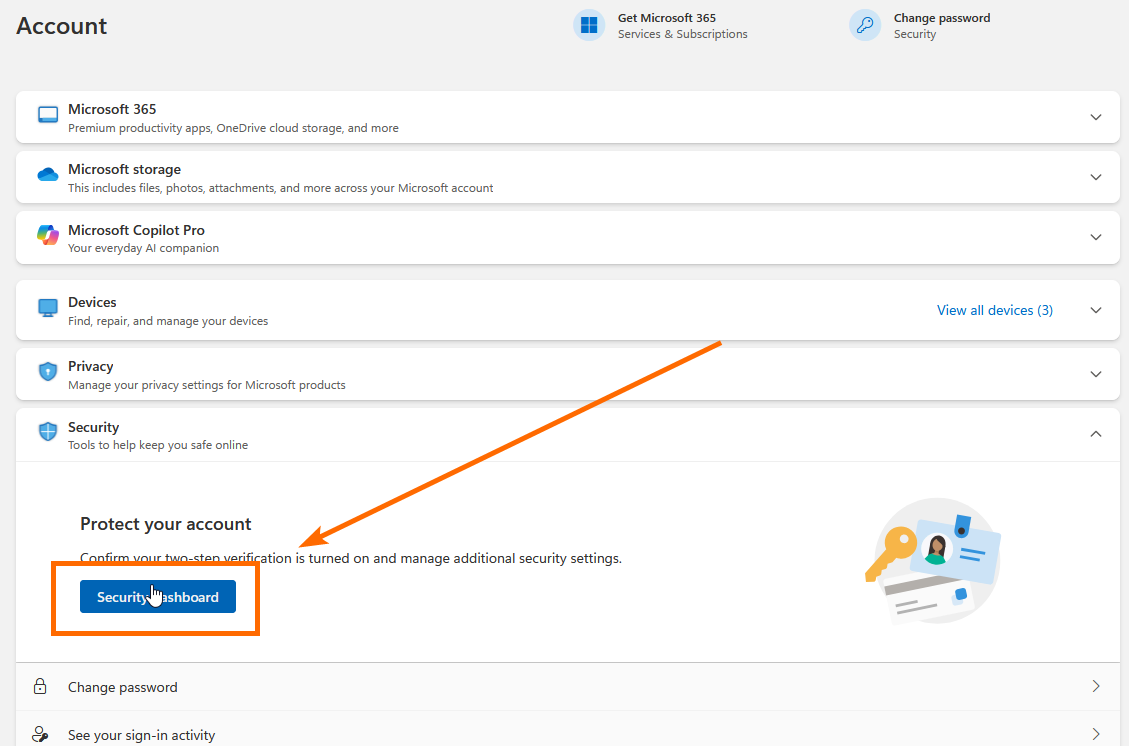Viewport: 1129px width, 746px height.
Task: Click the Microsoft storage cloud icon
Action: (x=48, y=175)
